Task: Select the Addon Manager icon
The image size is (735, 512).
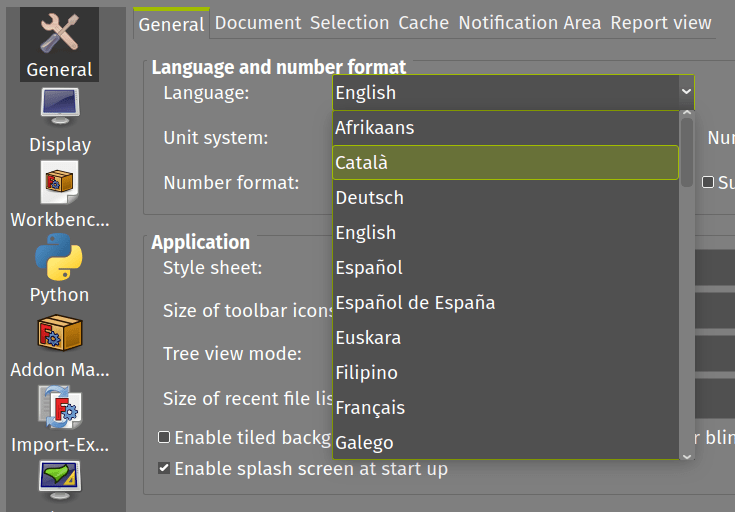Action: (59, 333)
